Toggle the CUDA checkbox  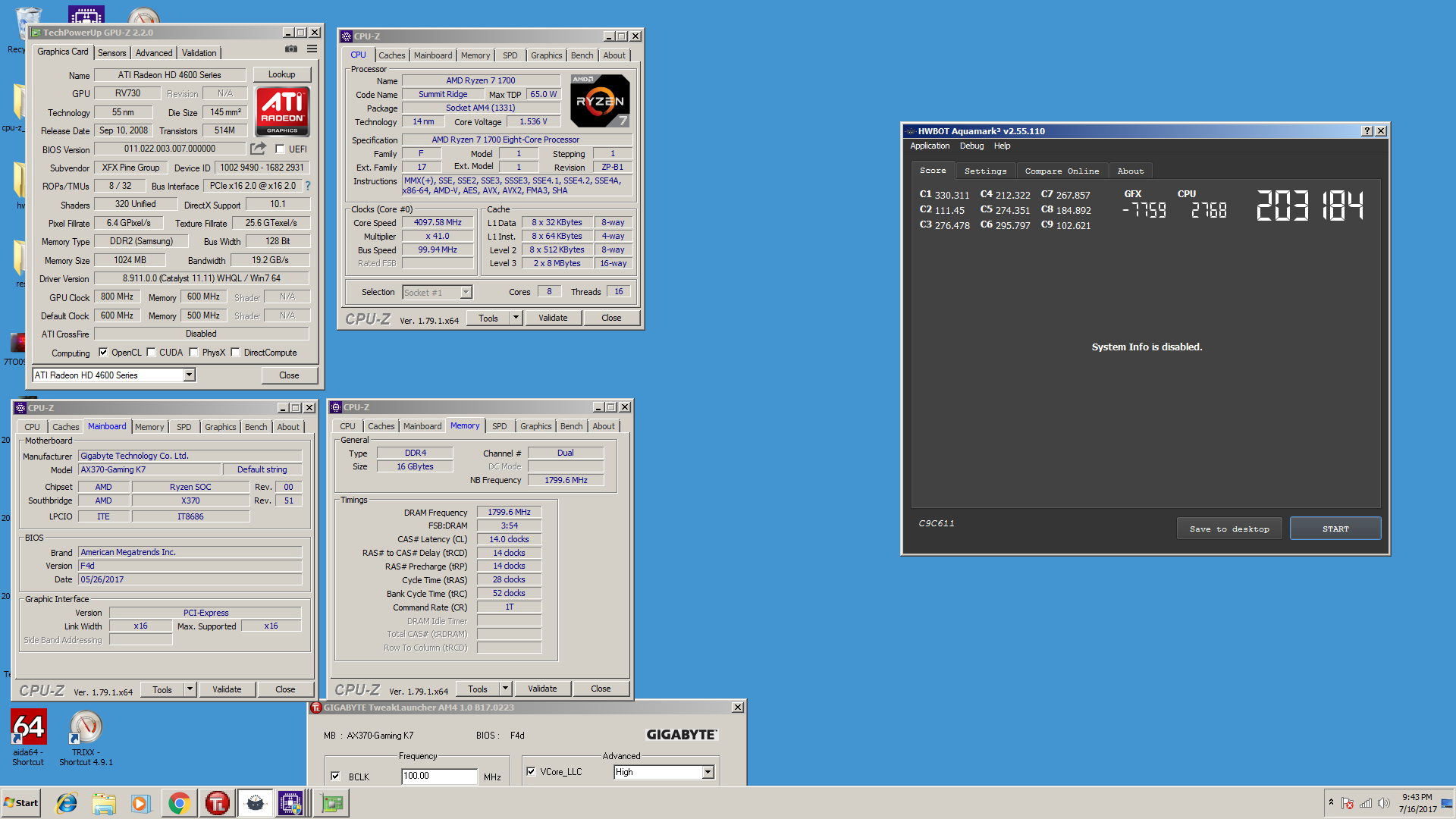(152, 353)
